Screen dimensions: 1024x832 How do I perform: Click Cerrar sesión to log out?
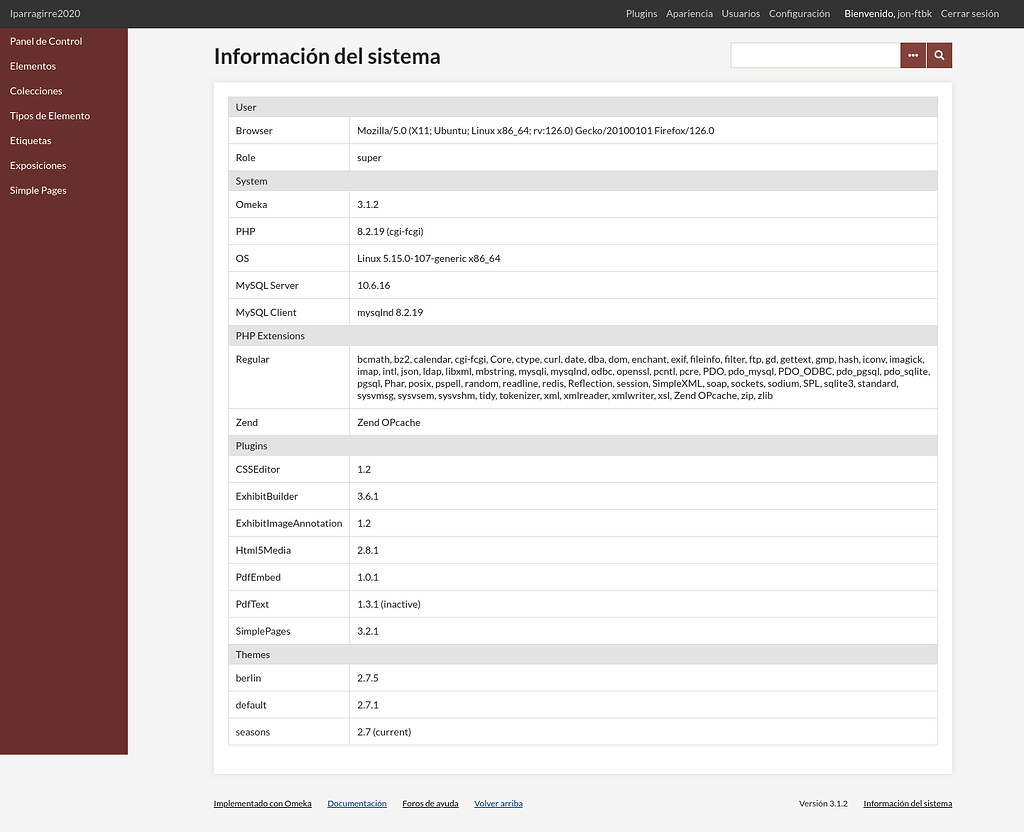970,14
